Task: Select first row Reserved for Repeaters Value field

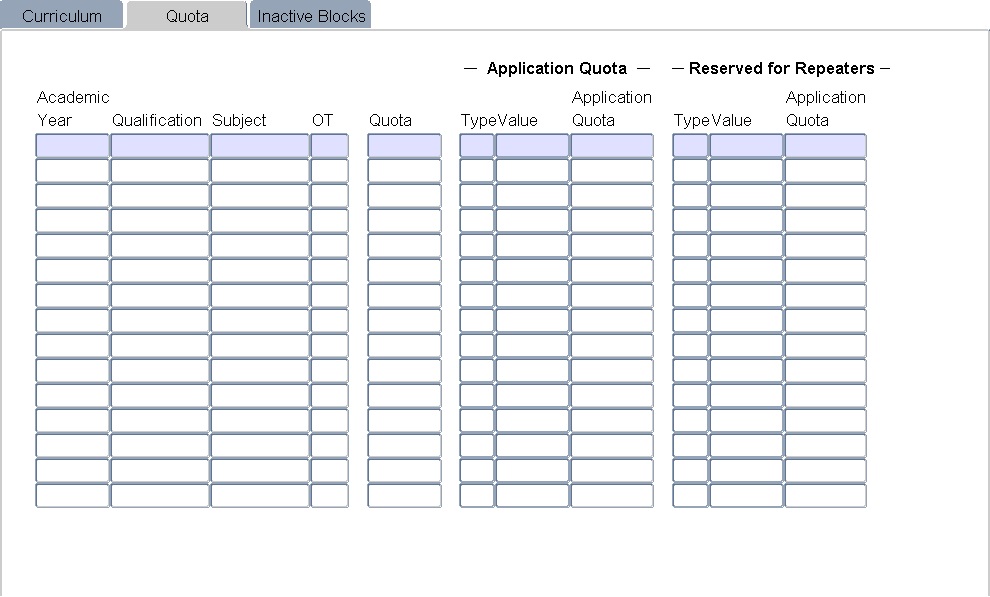Action: click(746, 146)
